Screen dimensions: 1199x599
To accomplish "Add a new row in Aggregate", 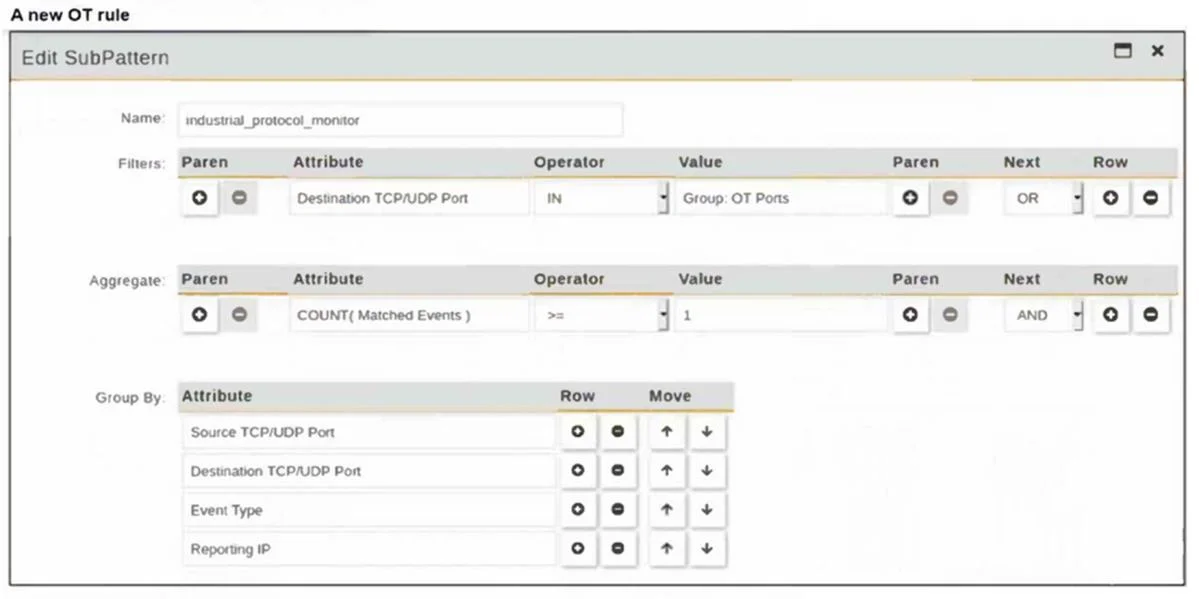I will pos(1111,315).
